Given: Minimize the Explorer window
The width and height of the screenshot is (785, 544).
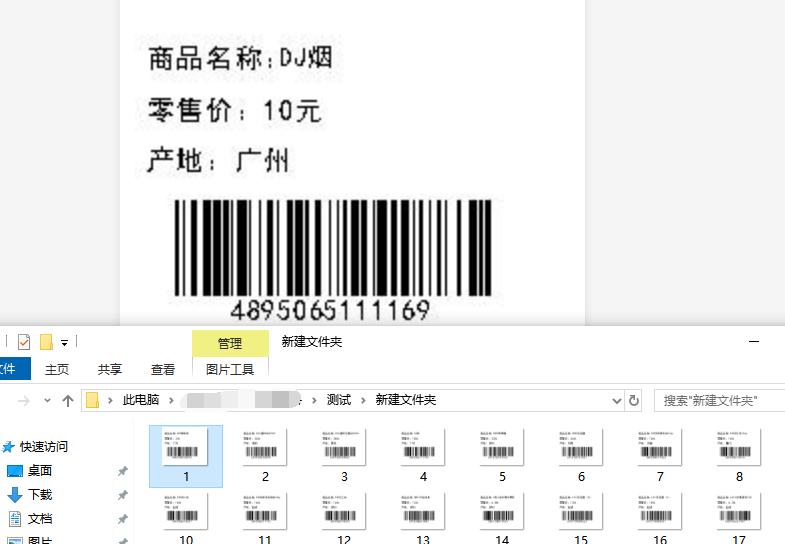Looking at the screenshot, I should click(x=754, y=341).
